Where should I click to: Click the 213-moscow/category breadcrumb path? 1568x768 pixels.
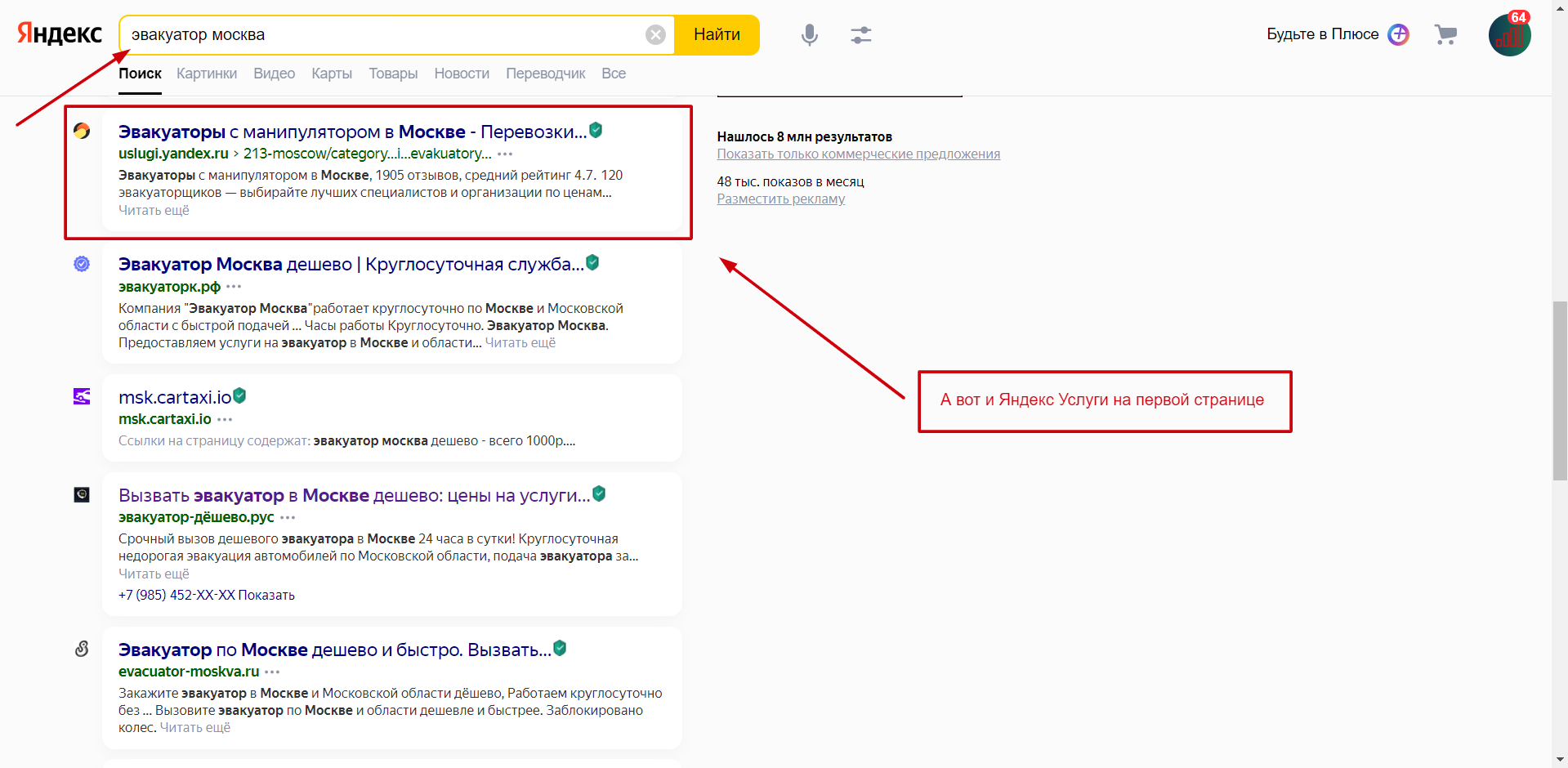(368, 154)
